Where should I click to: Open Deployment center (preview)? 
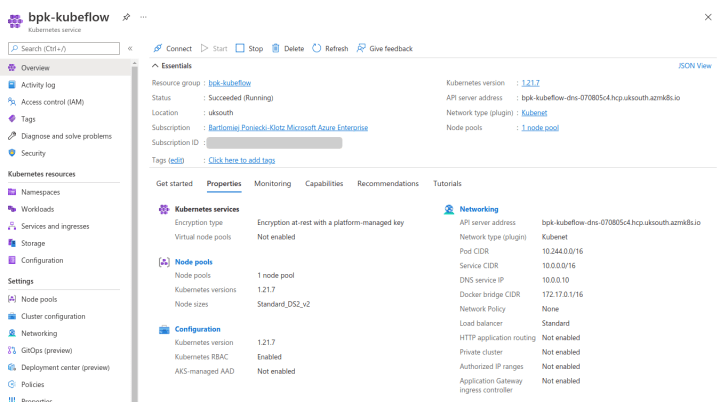(65, 367)
